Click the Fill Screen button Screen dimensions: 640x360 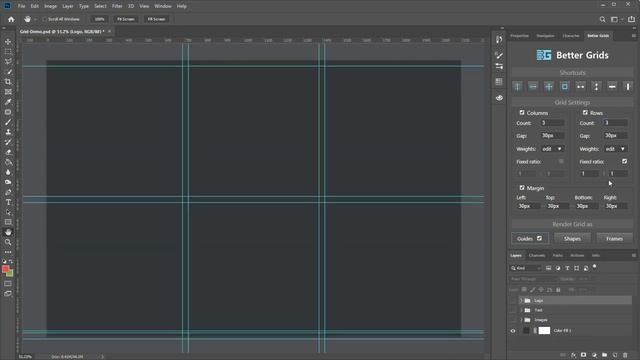pos(156,19)
